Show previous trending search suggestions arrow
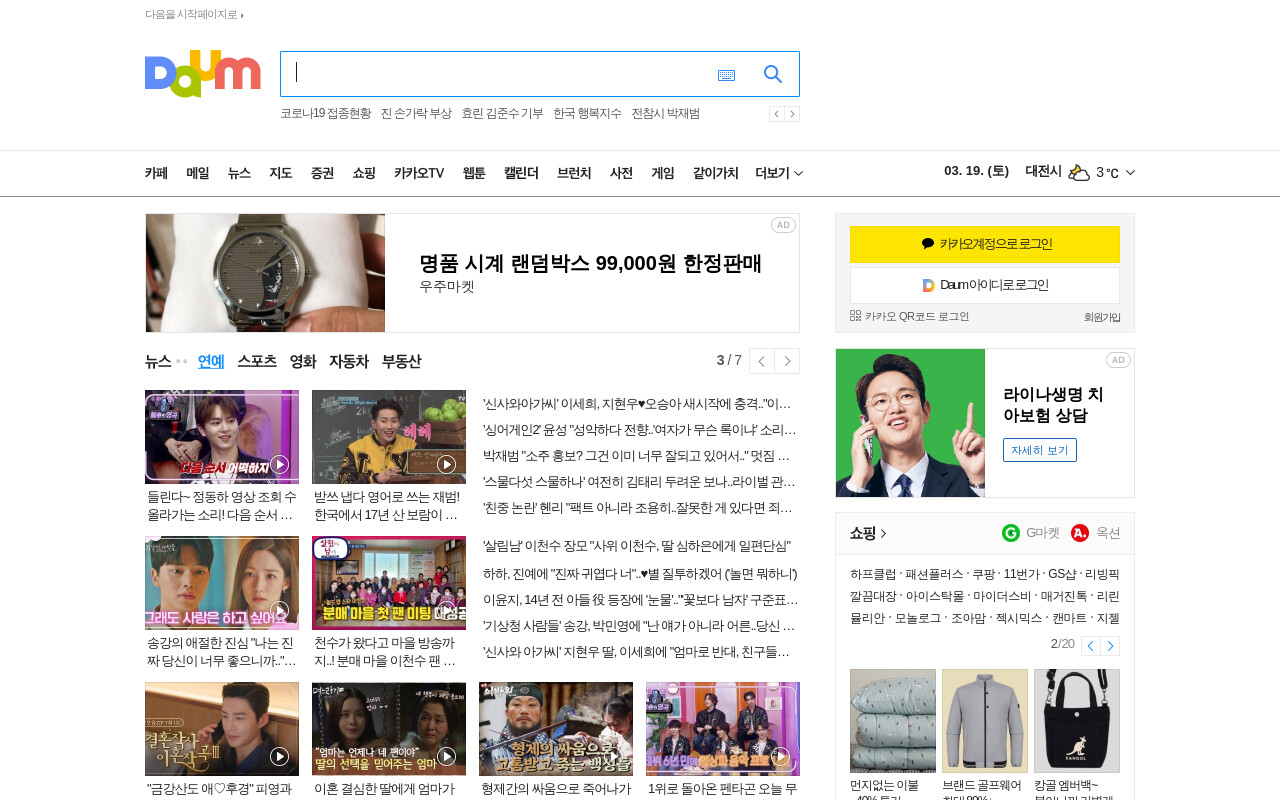The width and height of the screenshot is (1280, 800). pos(776,114)
